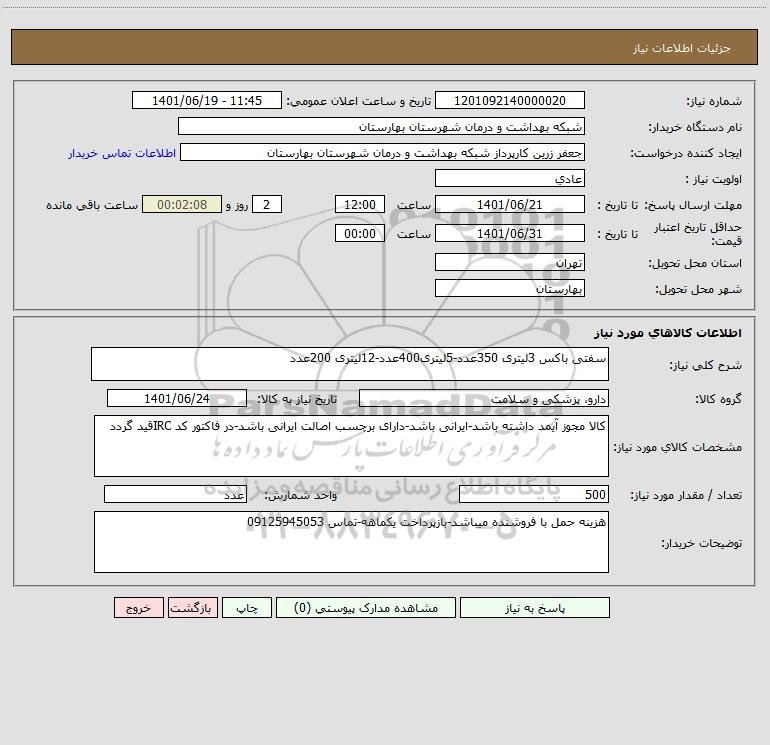Click the validity time field 00:00
770x745 pixels.
pos(359,233)
